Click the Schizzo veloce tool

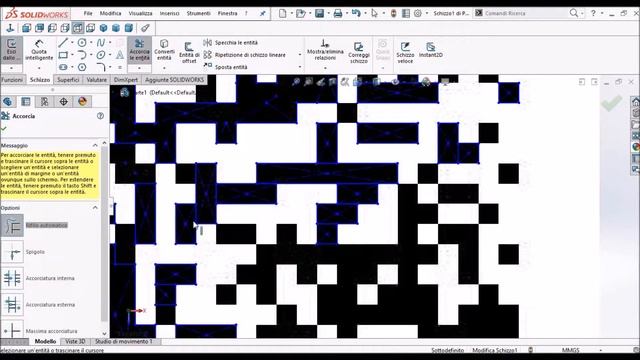coord(405,52)
